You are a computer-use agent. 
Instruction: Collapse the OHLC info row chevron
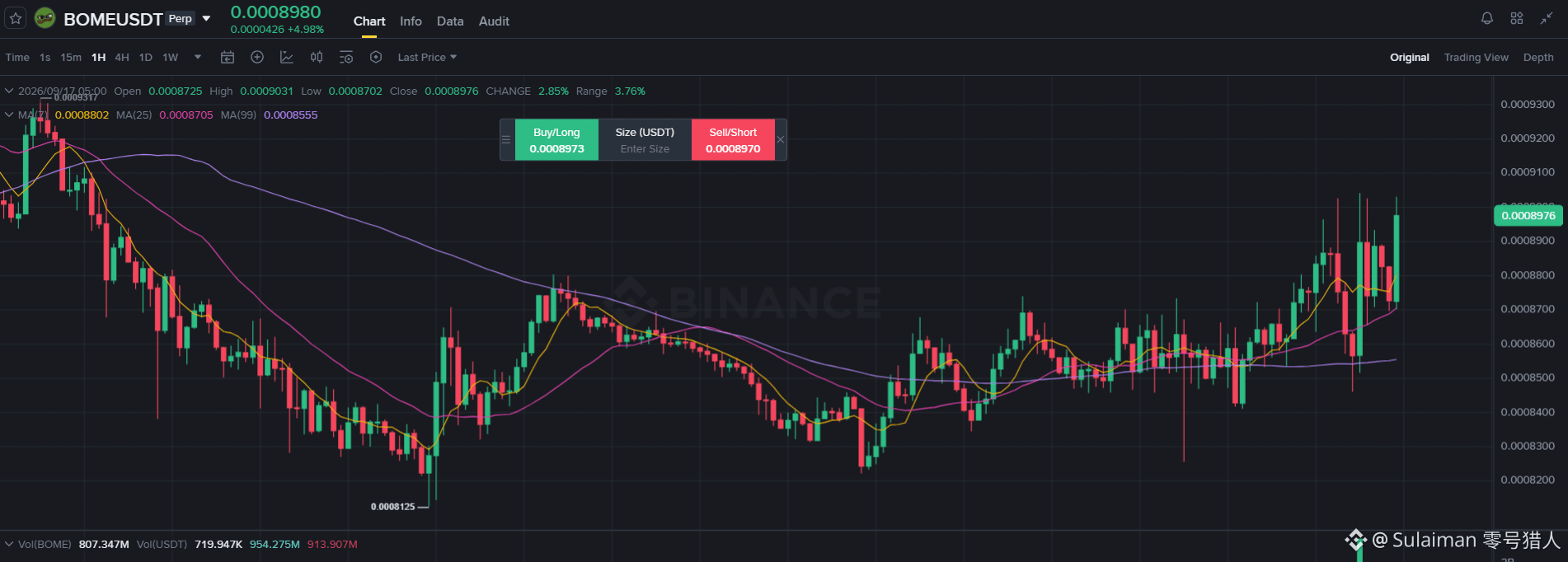[x=9, y=91]
